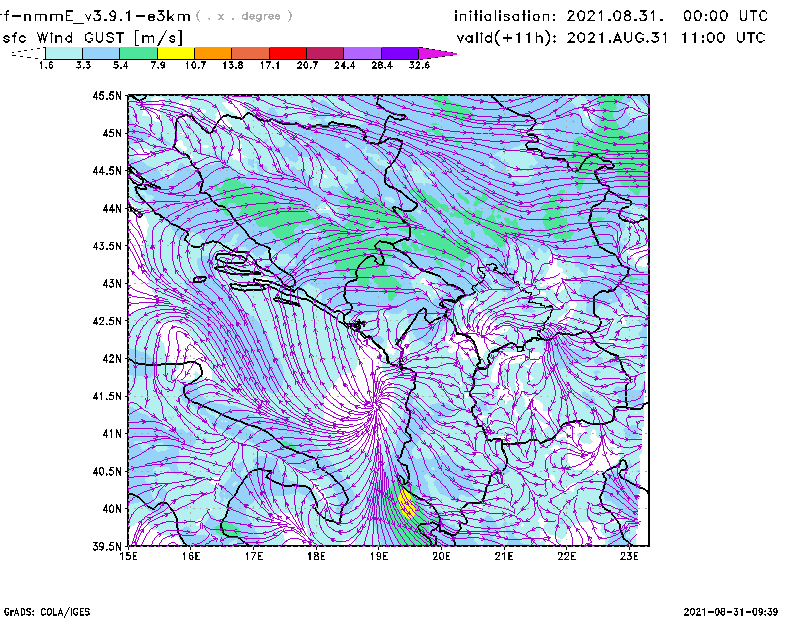Click the "20.7" legend value
The image size is (800, 618).
click(307, 65)
